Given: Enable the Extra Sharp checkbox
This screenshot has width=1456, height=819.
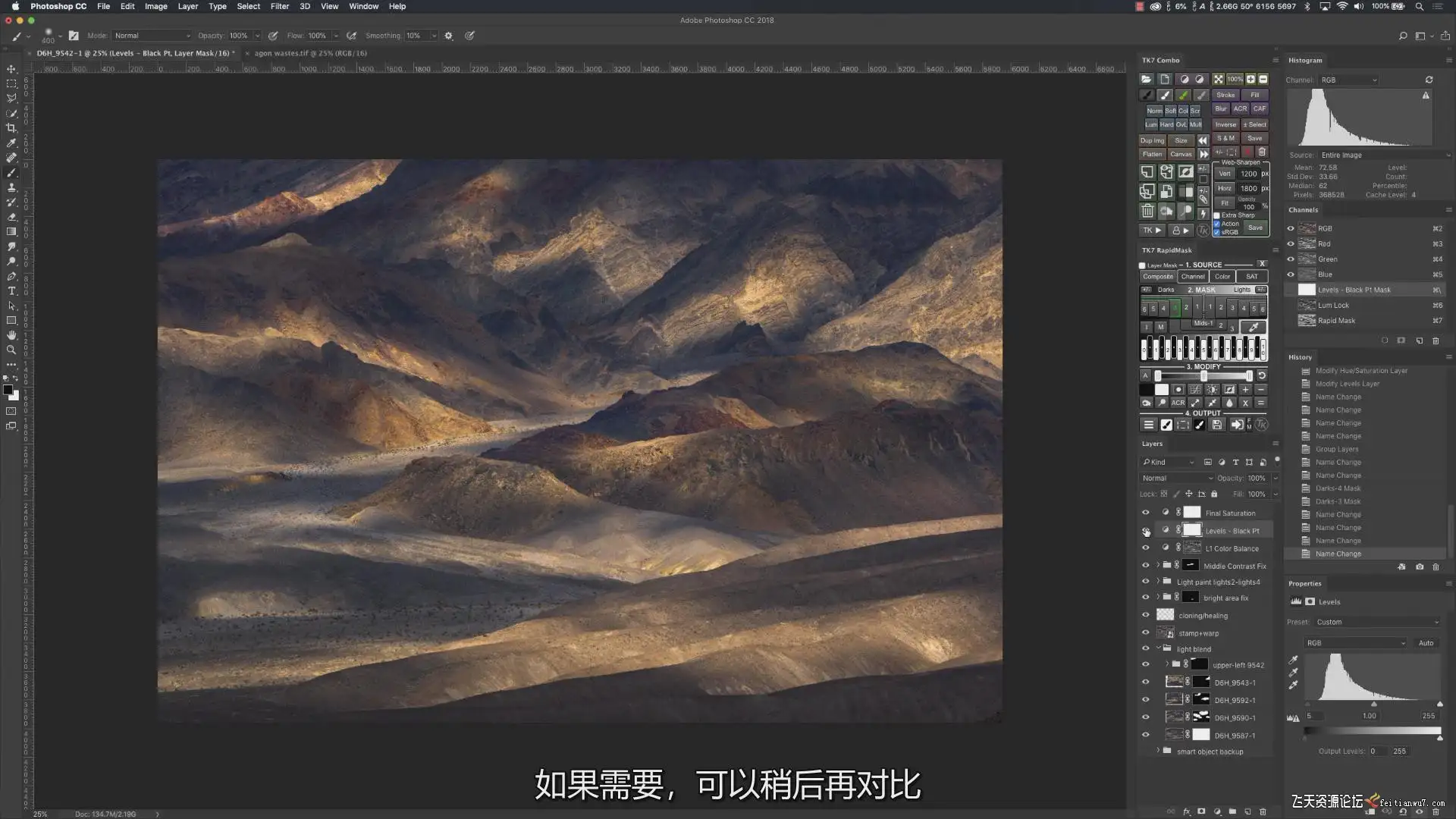Looking at the screenshot, I should [x=1217, y=215].
